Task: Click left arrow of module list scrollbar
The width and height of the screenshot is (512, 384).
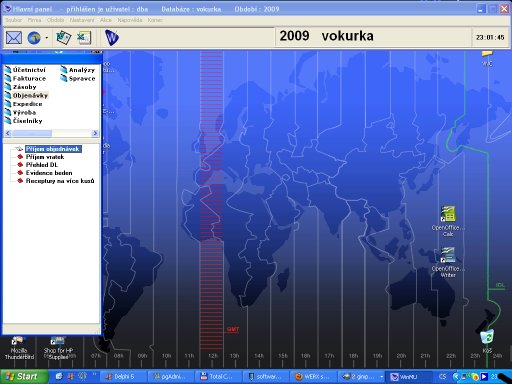Action: [8, 133]
